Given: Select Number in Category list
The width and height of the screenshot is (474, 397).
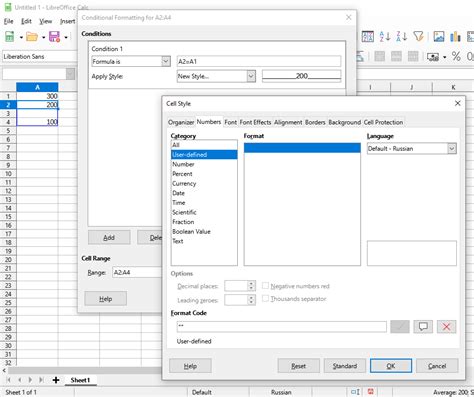Looking at the screenshot, I should [x=204, y=164].
